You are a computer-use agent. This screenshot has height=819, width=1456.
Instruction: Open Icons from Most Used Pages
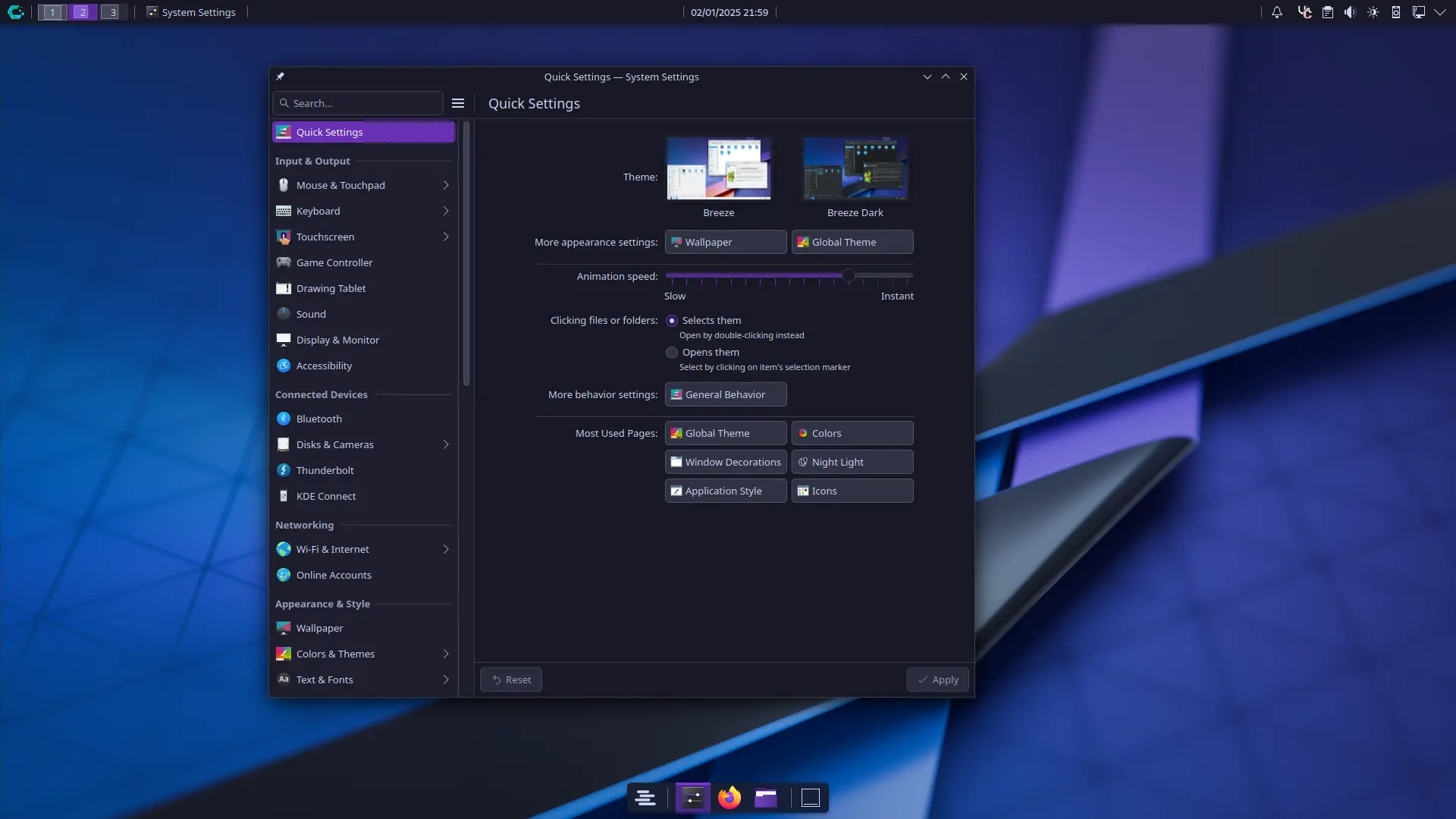click(852, 491)
